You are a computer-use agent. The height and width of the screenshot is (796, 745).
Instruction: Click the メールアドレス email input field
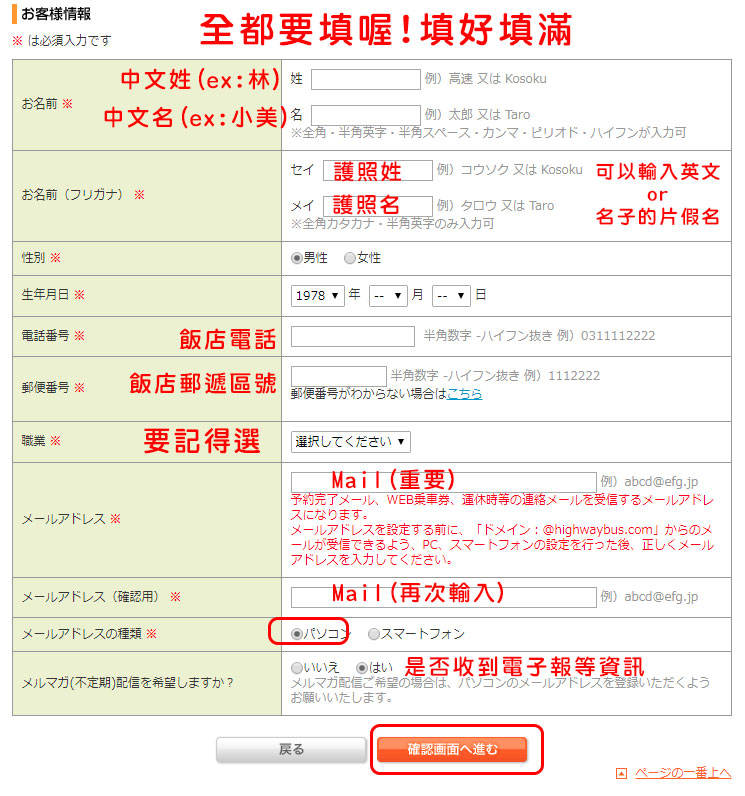point(444,482)
